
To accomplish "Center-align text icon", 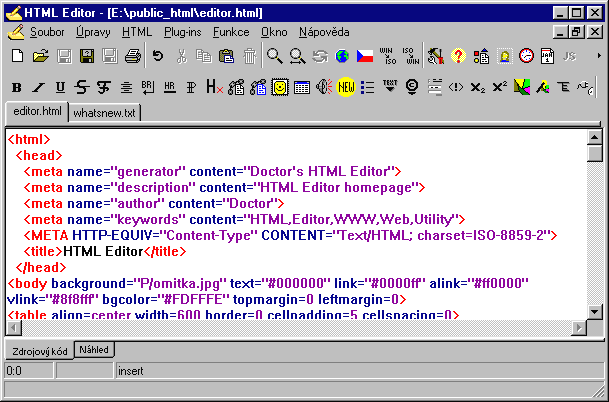I will 126,87.
